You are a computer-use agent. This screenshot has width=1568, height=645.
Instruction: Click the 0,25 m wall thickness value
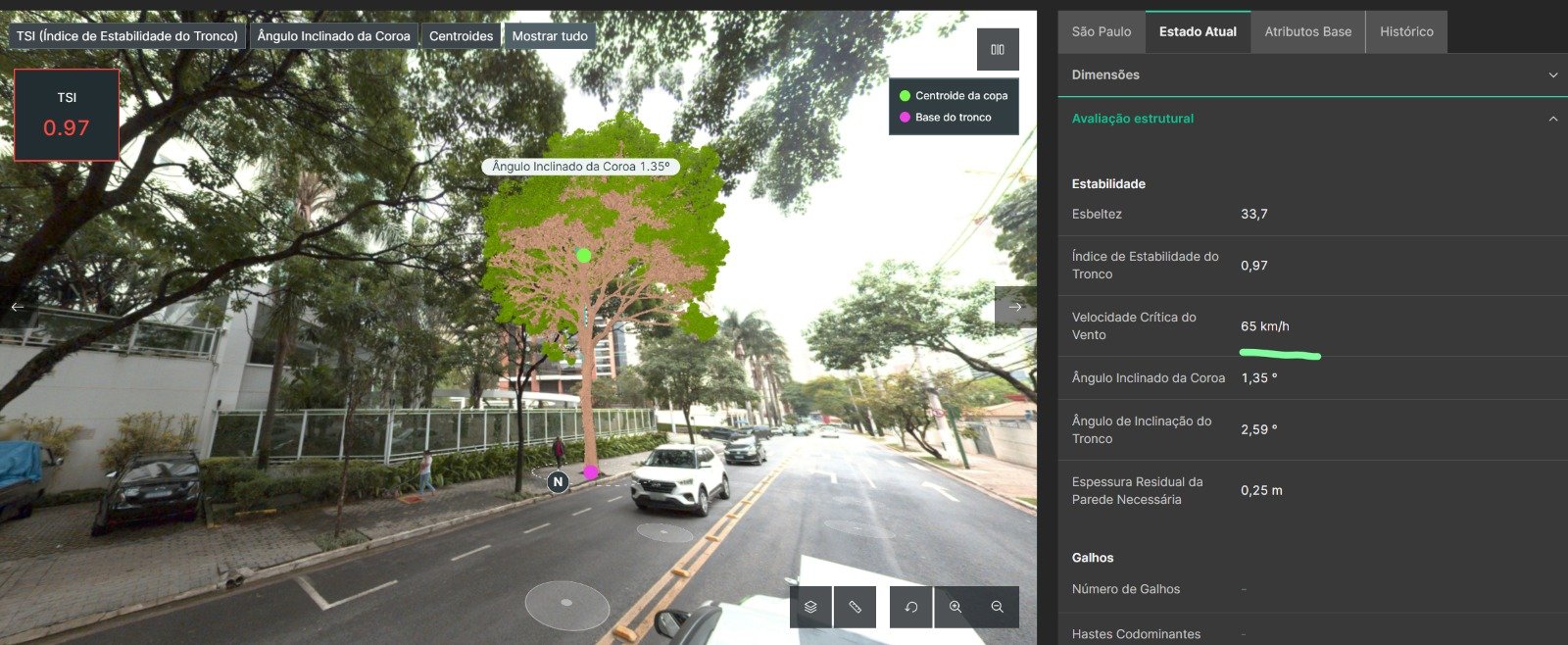click(x=1261, y=490)
